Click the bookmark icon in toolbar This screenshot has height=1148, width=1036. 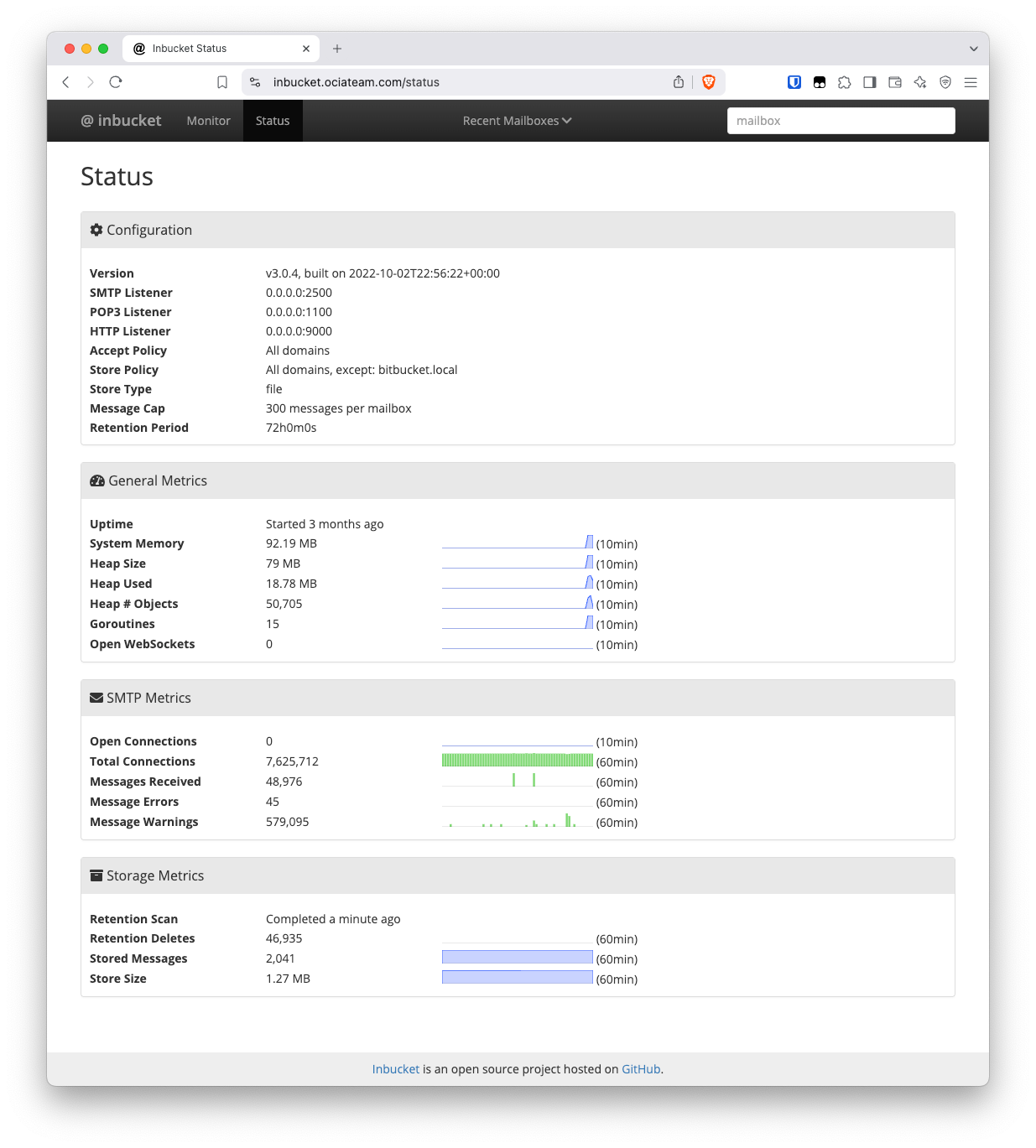[222, 82]
